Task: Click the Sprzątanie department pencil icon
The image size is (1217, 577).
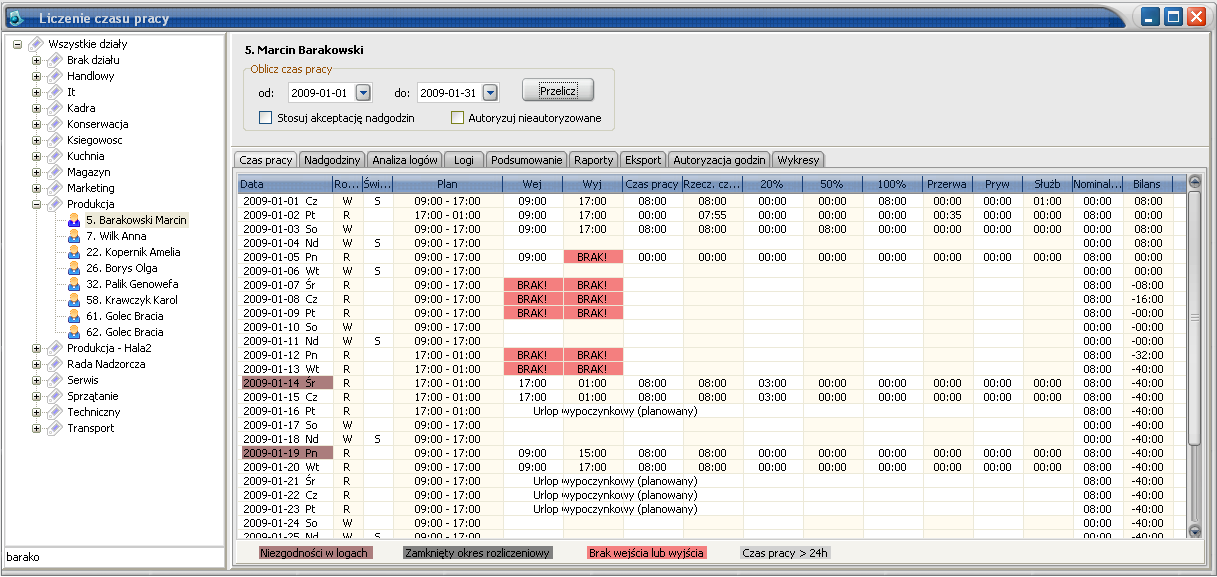Action: [55, 396]
